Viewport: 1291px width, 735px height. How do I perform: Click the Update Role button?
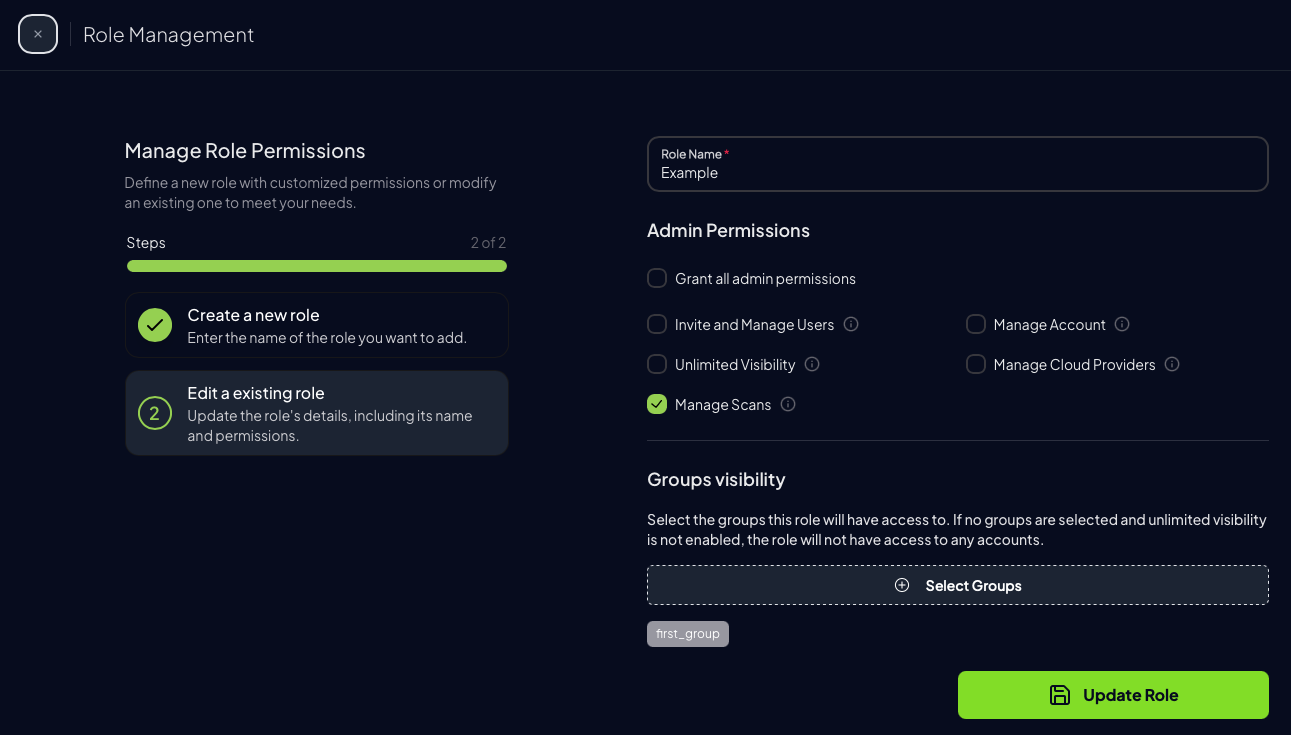[1112, 695]
